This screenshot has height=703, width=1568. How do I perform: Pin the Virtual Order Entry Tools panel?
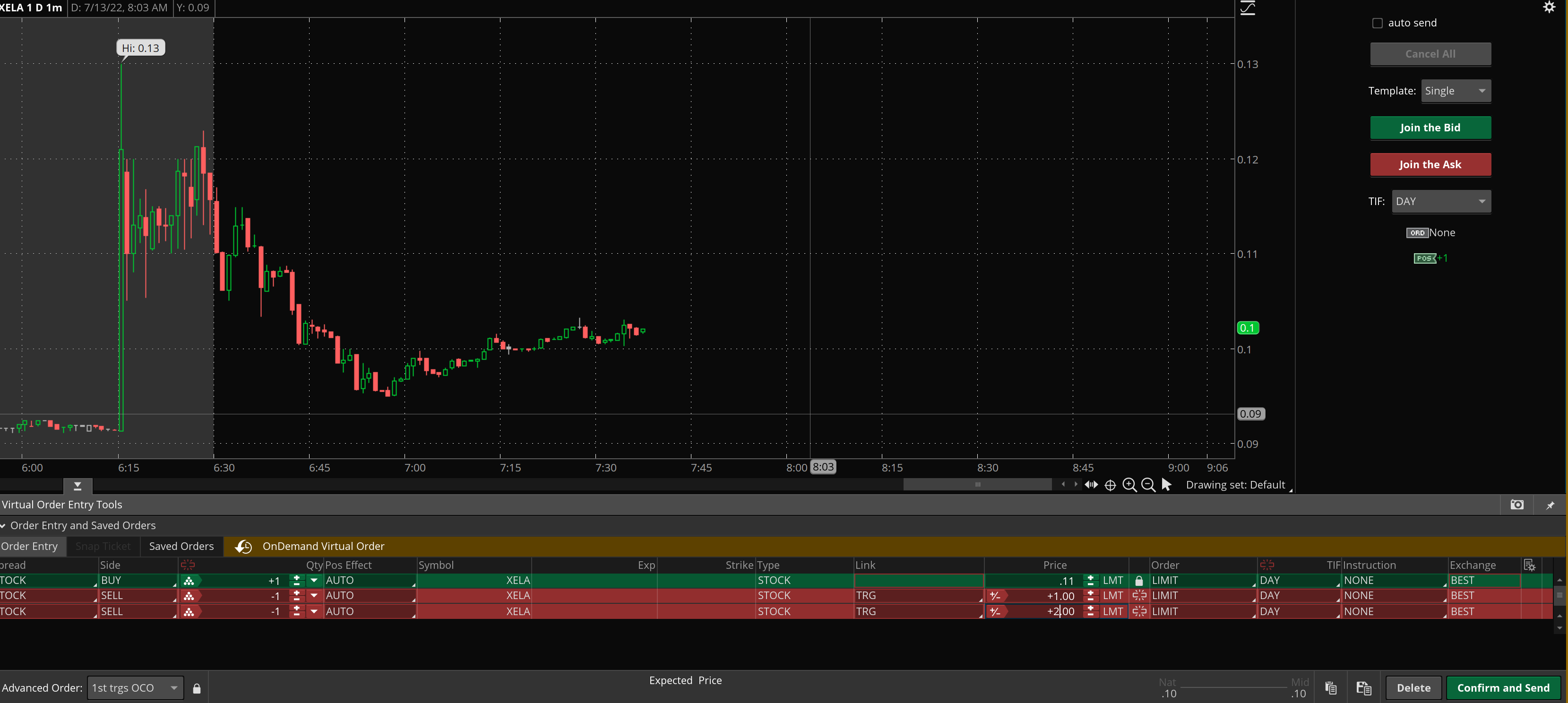click(x=1551, y=505)
